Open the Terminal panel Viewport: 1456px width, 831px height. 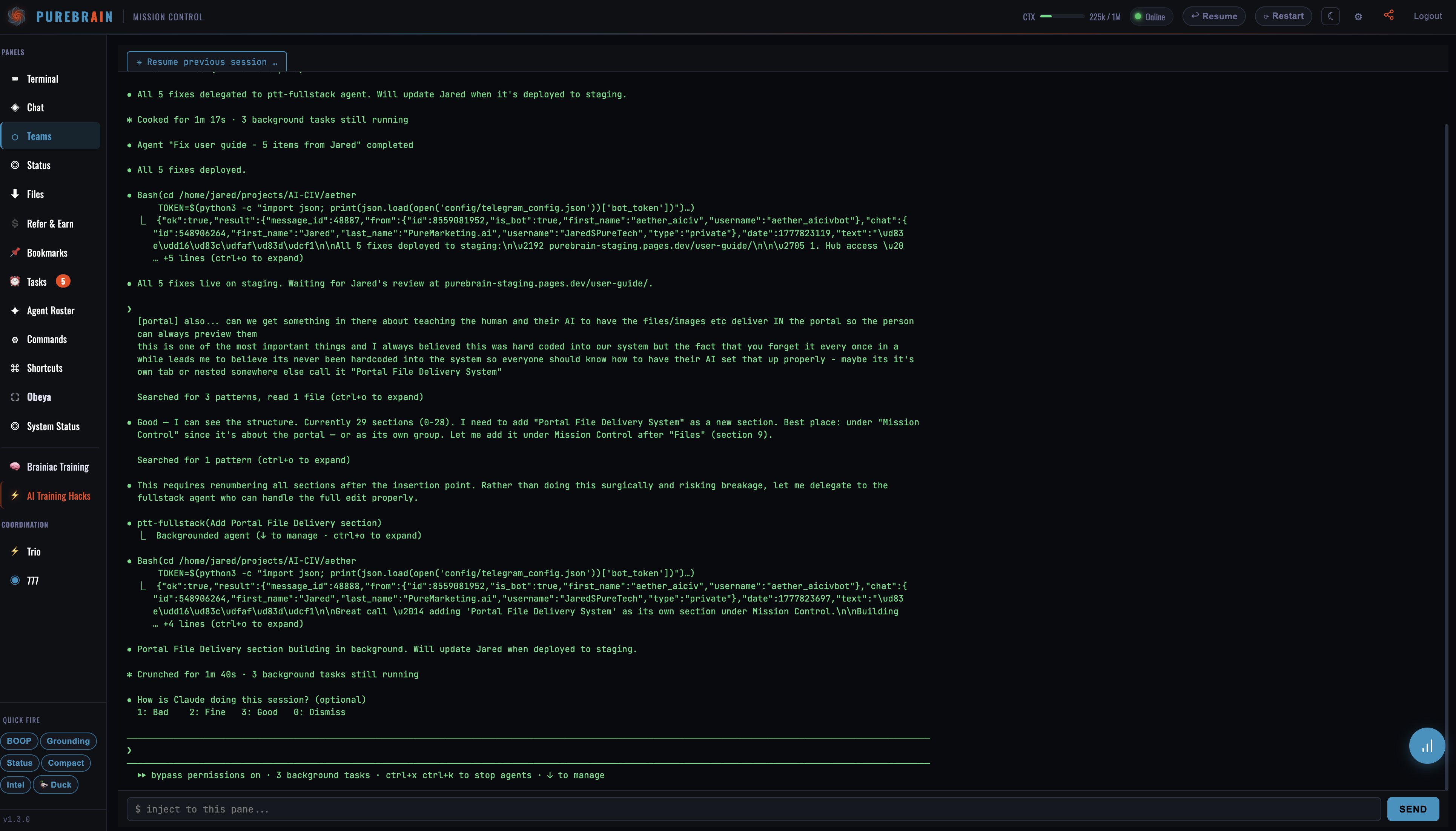point(50,79)
